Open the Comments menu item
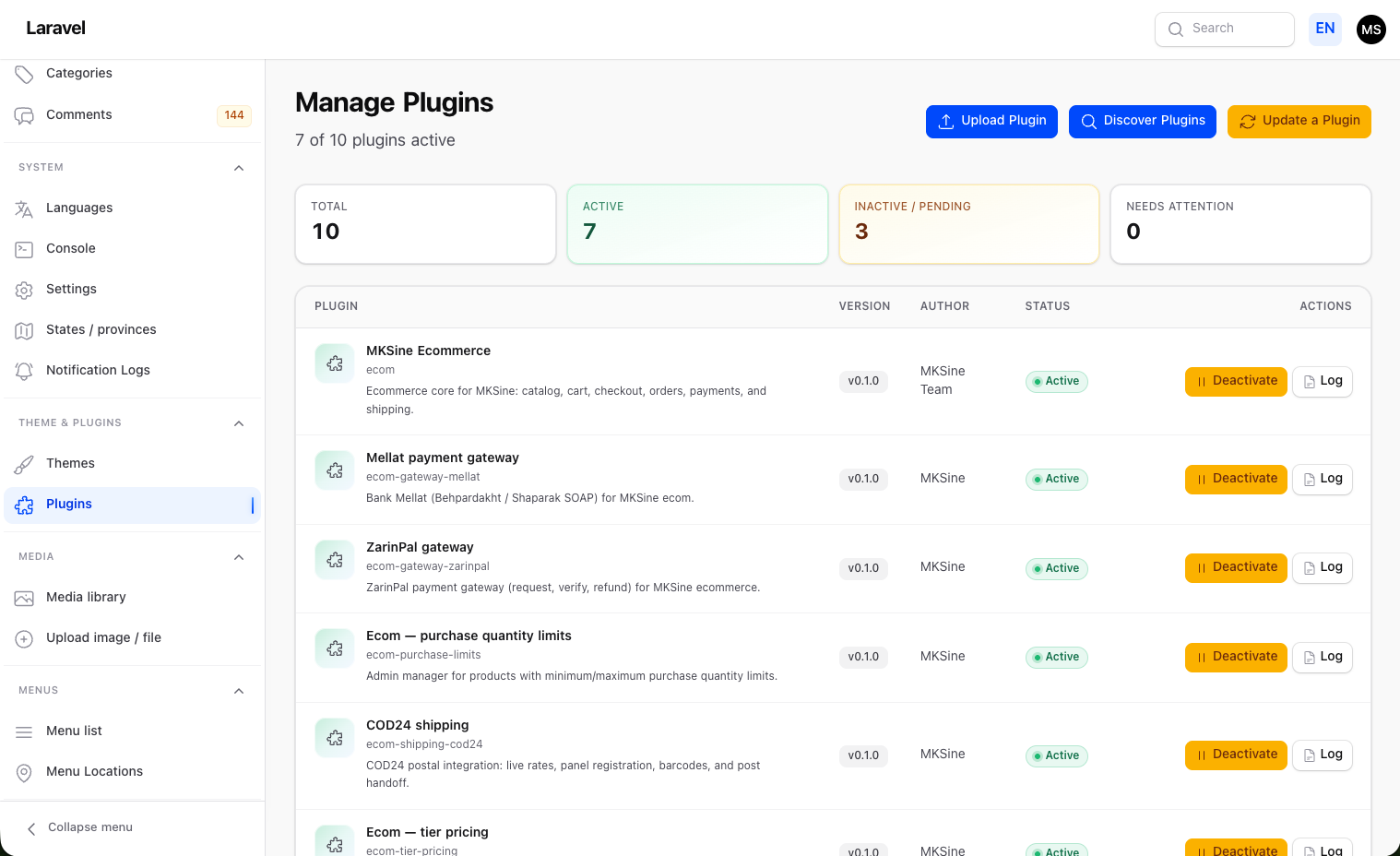The width and height of the screenshot is (1400, 856). (132, 115)
